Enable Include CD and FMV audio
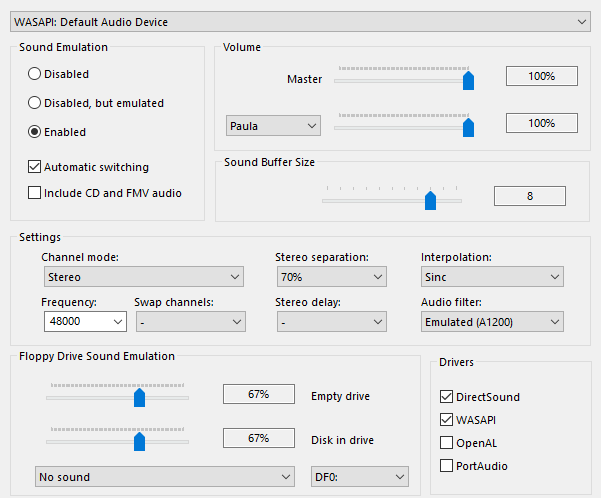This screenshot has width=601, height=498. coord(35,193)
